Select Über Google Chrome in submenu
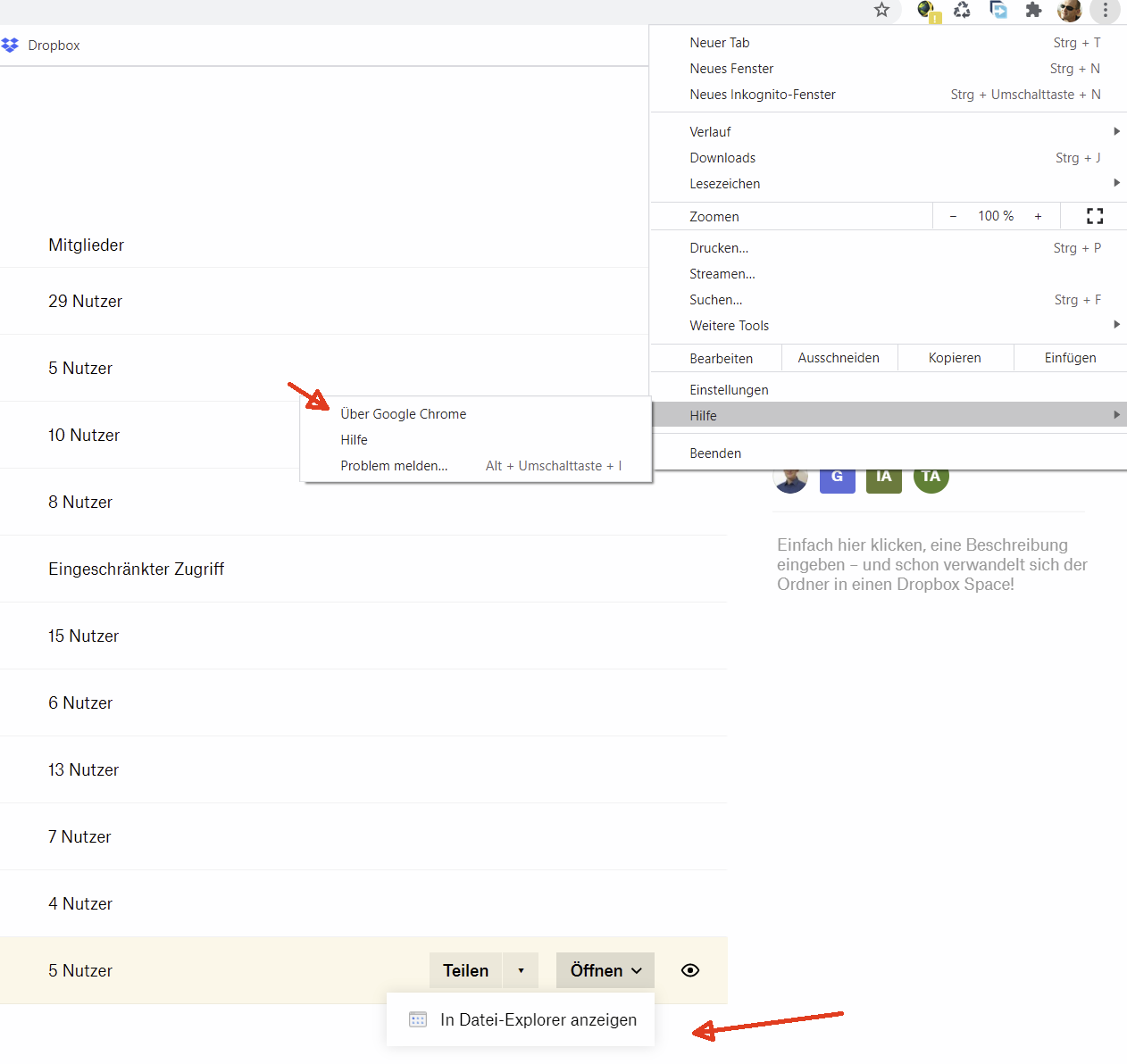 point(476,414)
